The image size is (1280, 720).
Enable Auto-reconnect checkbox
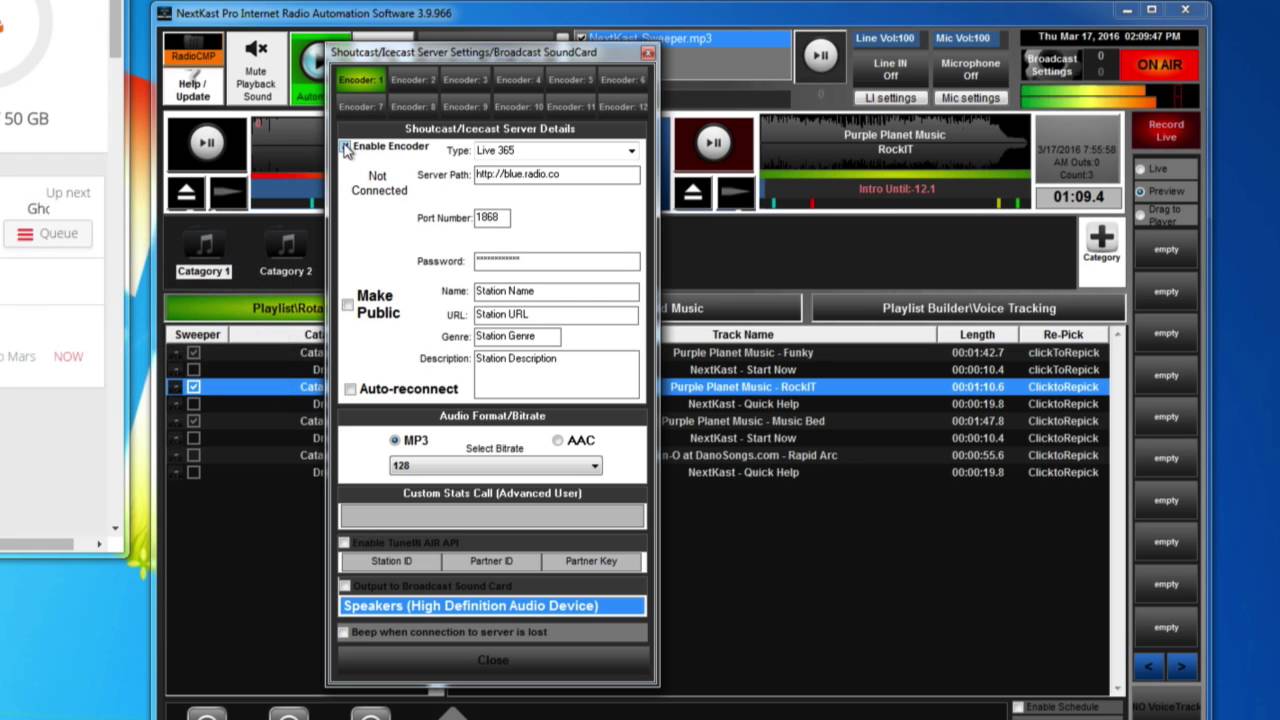click(x=350, y=389)
